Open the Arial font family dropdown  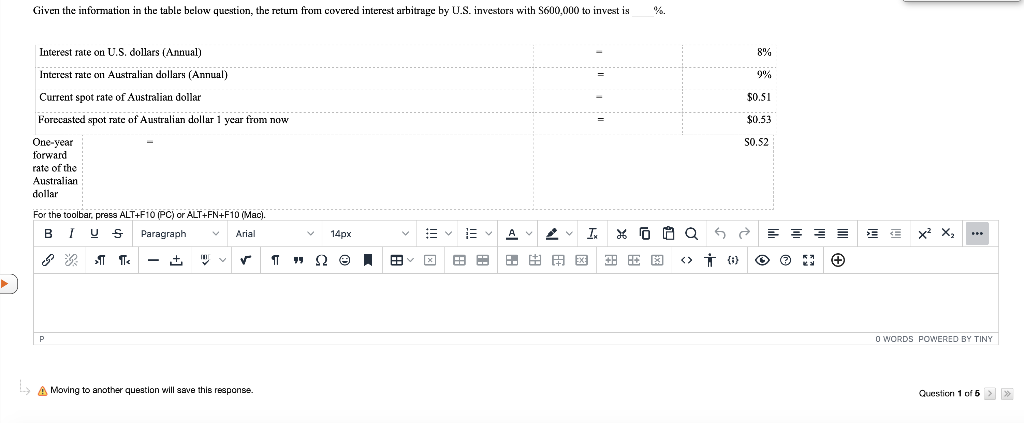tap(274, 234)
